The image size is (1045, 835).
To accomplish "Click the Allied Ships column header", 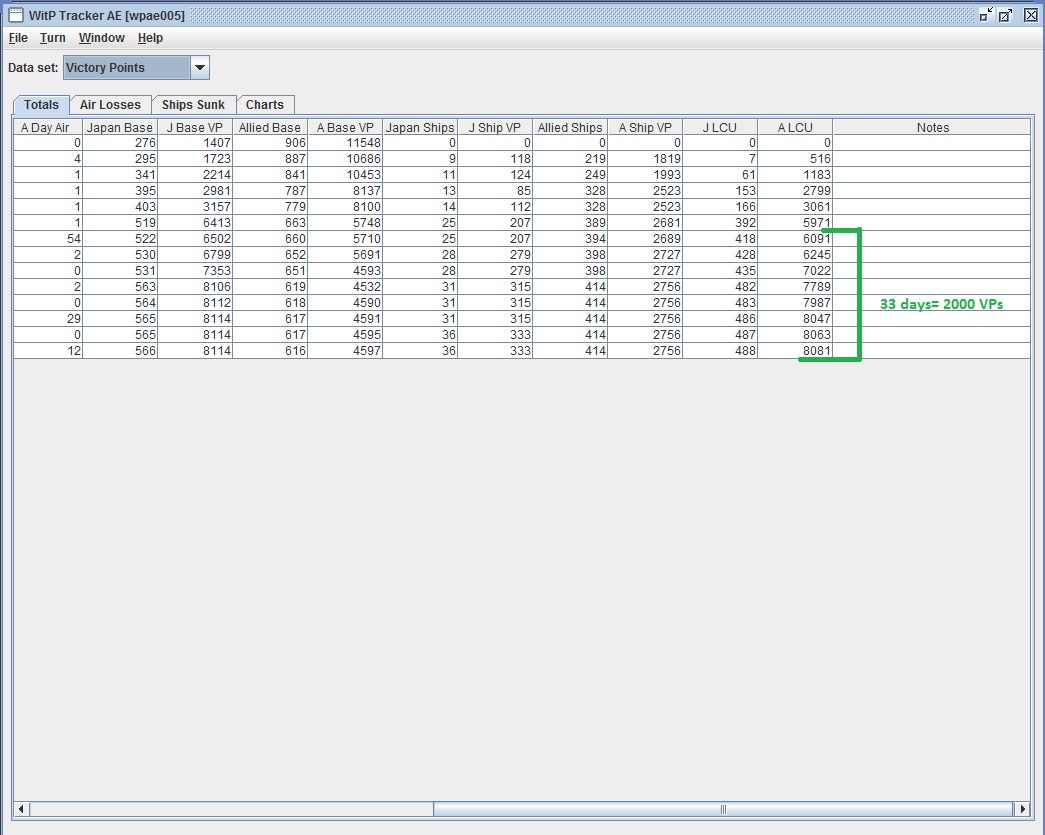I will coord(570,127).
